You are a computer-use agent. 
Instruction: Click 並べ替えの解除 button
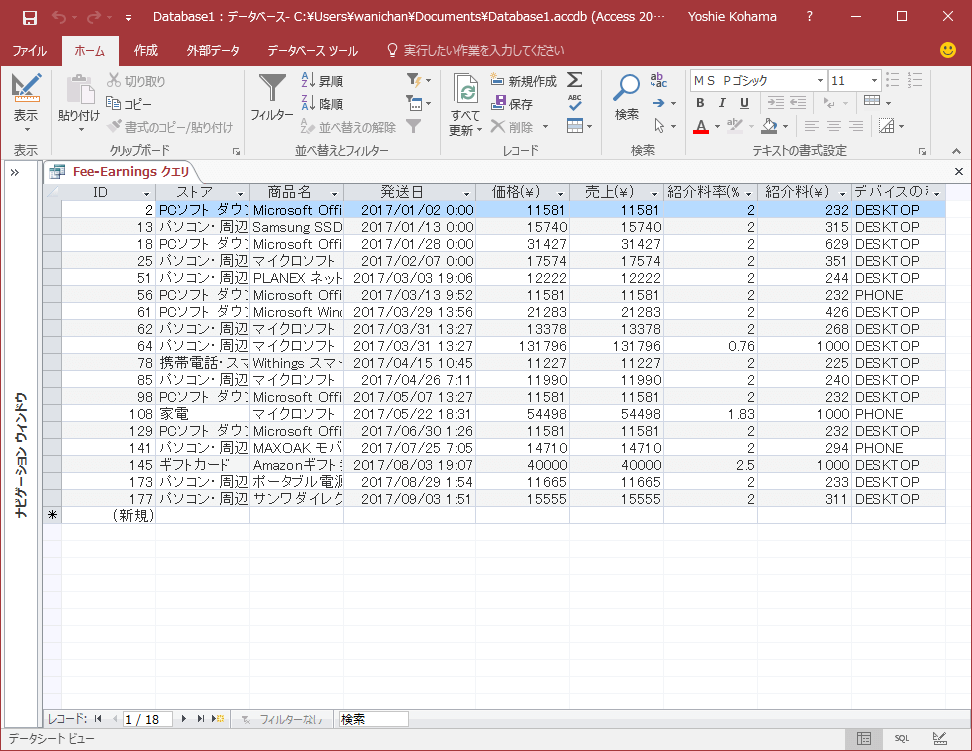pyautogui.click(x=348, y=127)
